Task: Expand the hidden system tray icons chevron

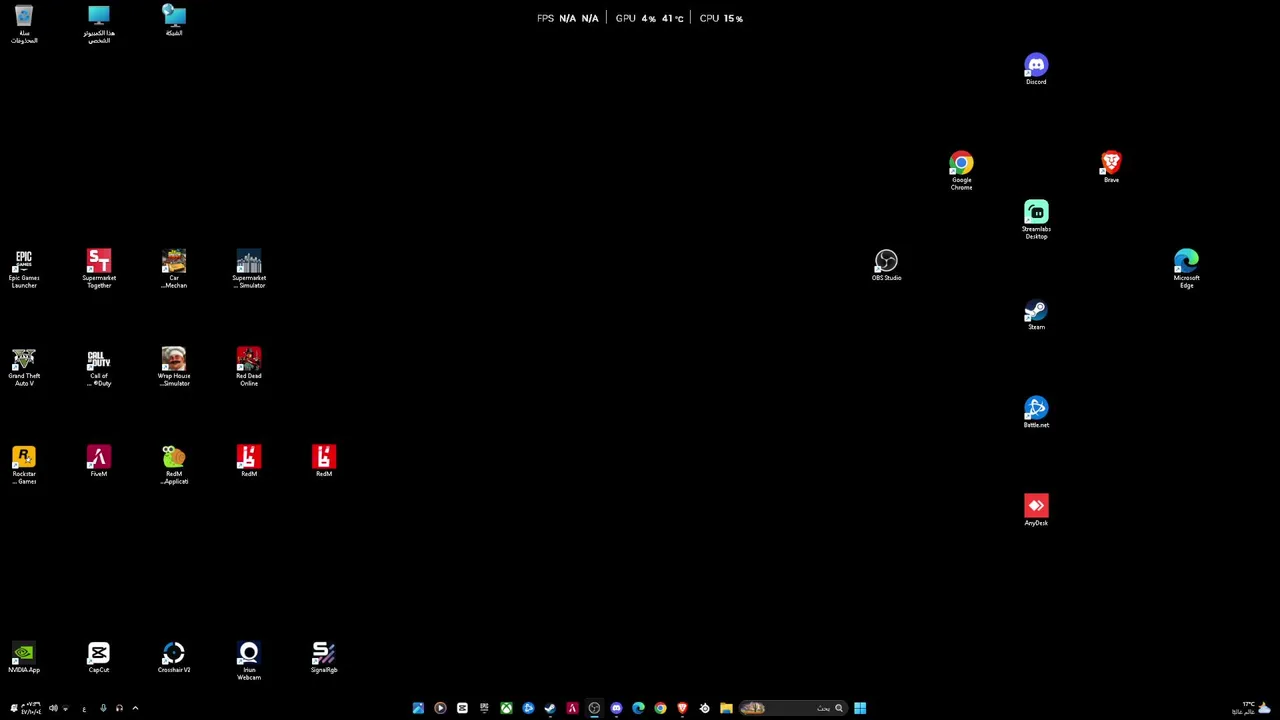Action: pyautogui.click(x=135, y=708)
